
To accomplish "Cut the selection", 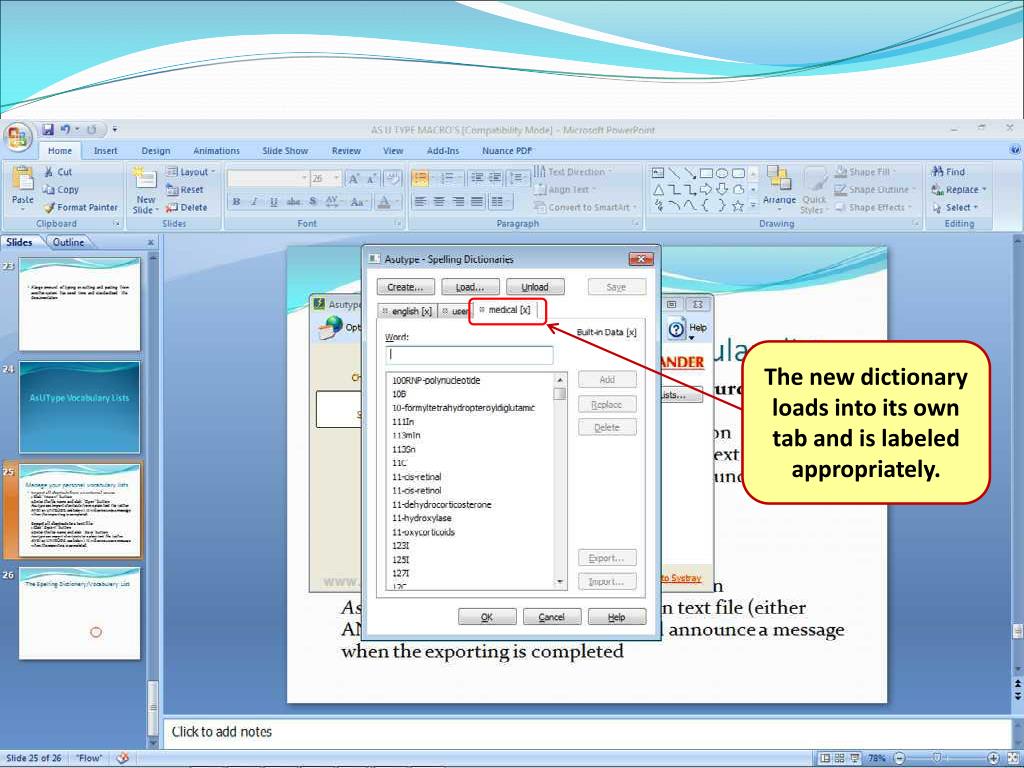I will pyautogui.click(x=58, y=172).
